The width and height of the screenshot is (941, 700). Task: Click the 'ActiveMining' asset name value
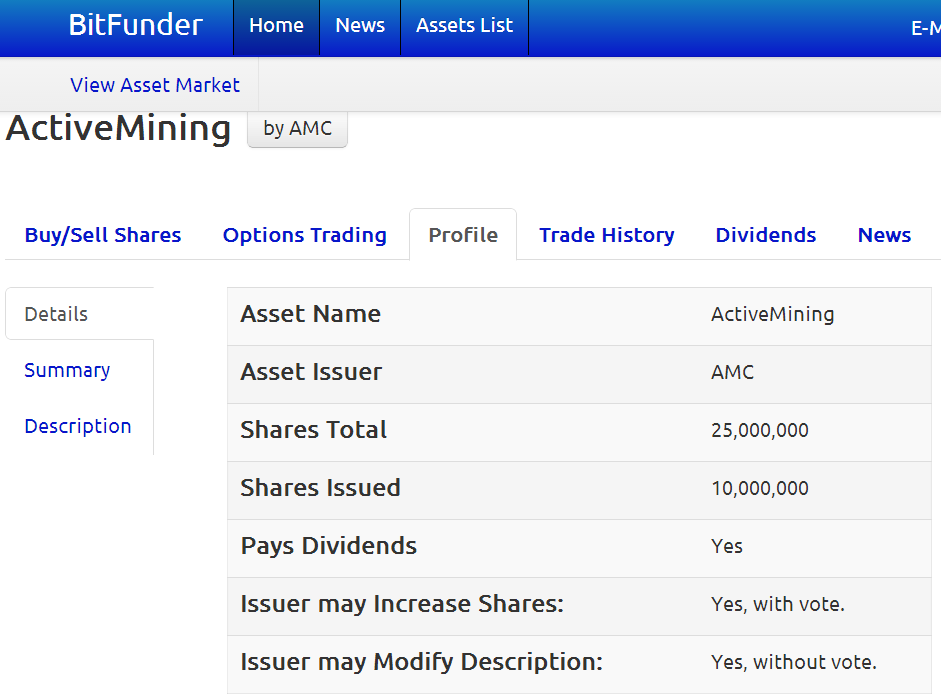point(772,314)
